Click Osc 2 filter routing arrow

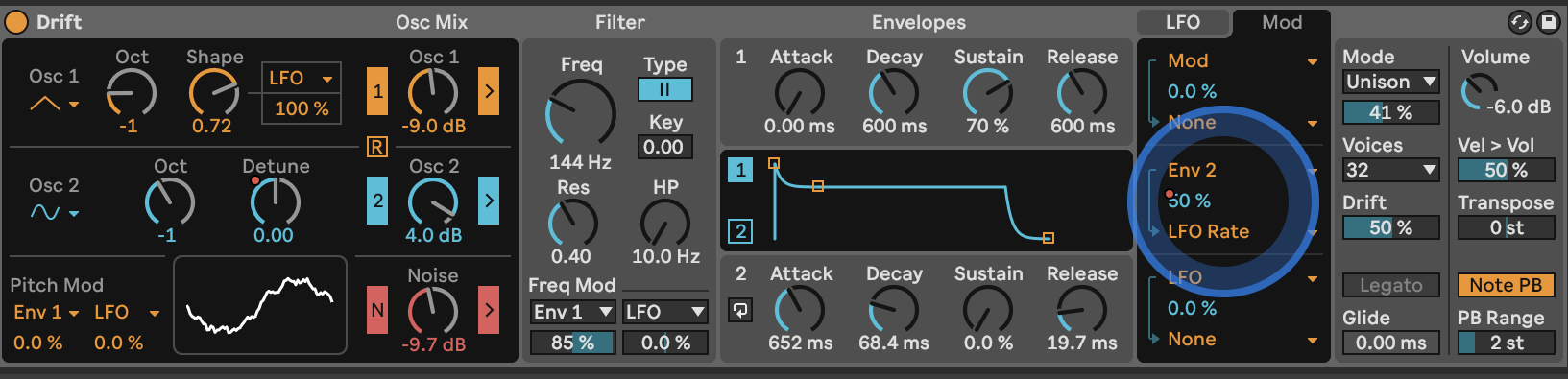[x=489, y=201]
